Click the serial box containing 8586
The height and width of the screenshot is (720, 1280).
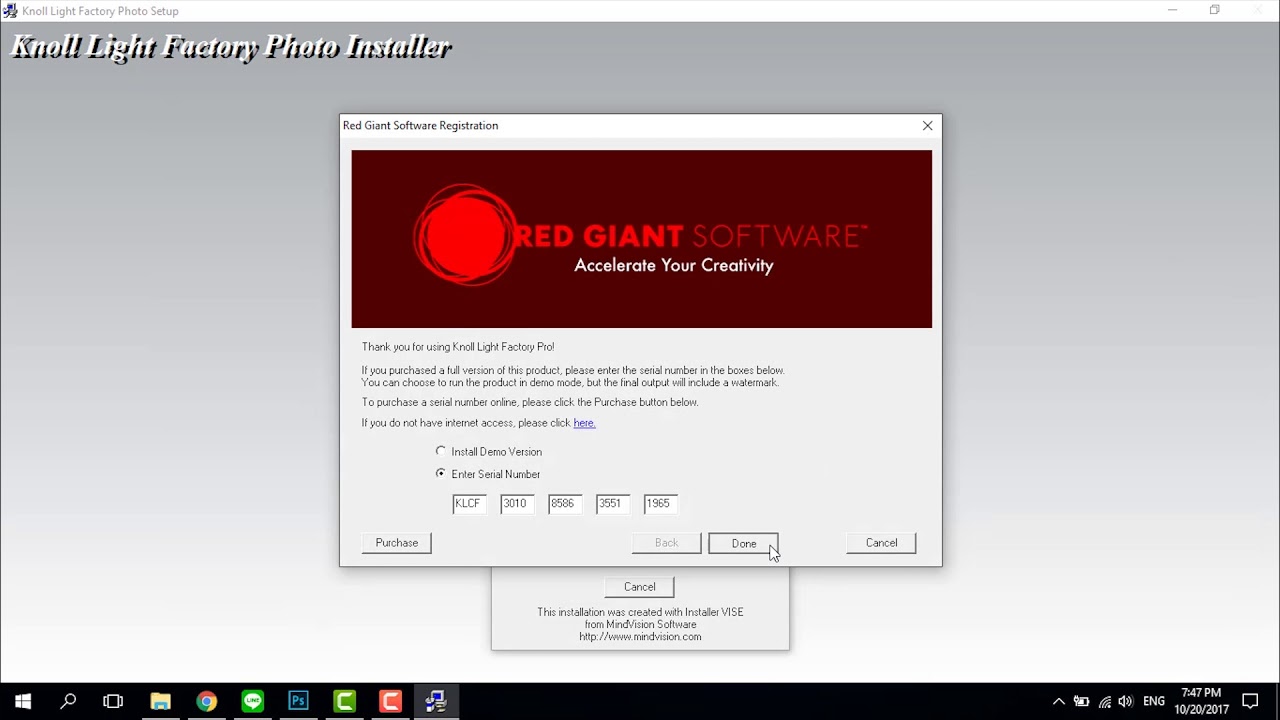point(565,504)
